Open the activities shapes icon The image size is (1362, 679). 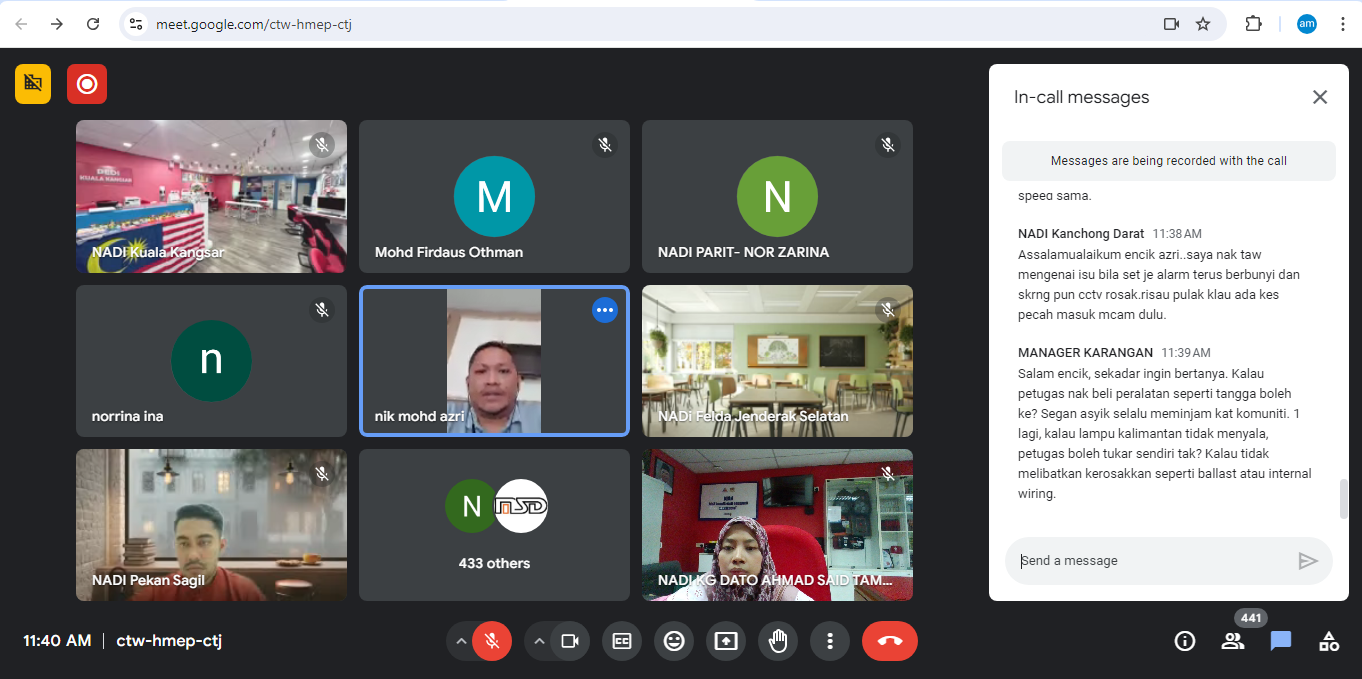(x=1328, y=641)
